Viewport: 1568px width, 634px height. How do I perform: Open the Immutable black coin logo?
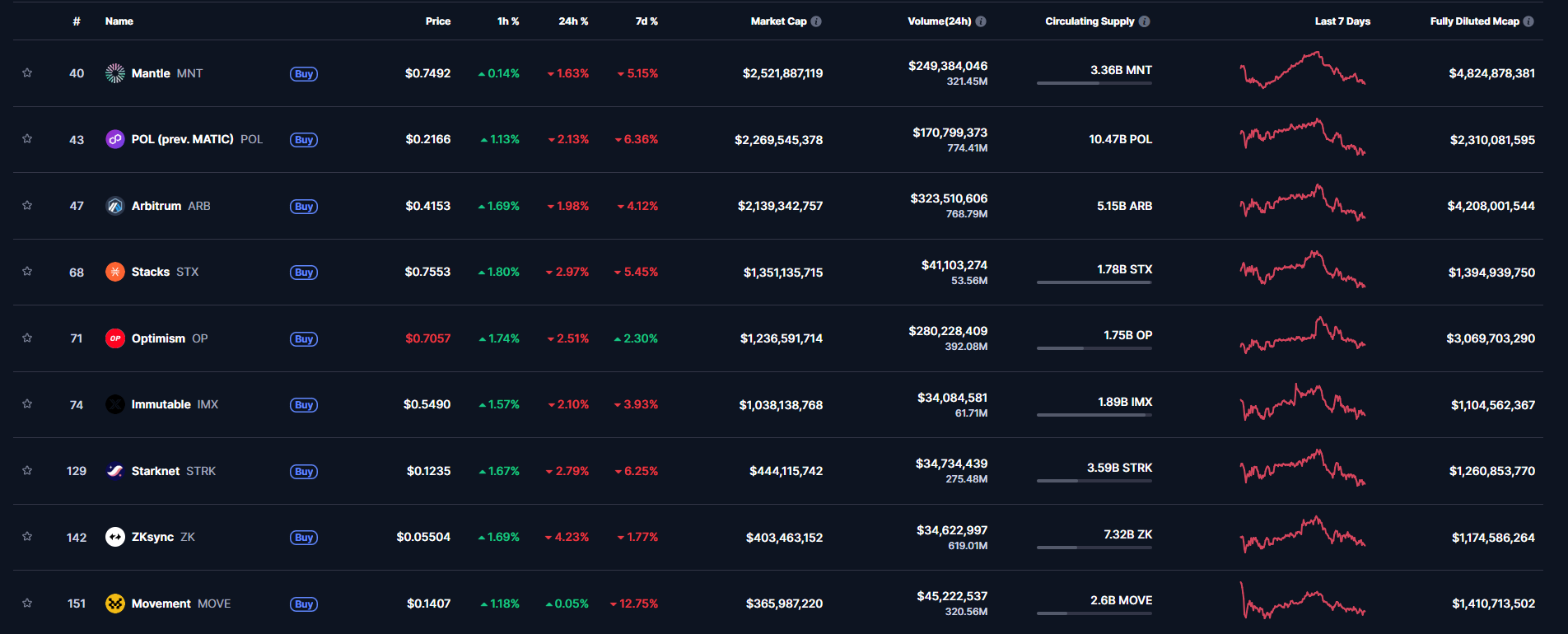click(x=115, y=404)
